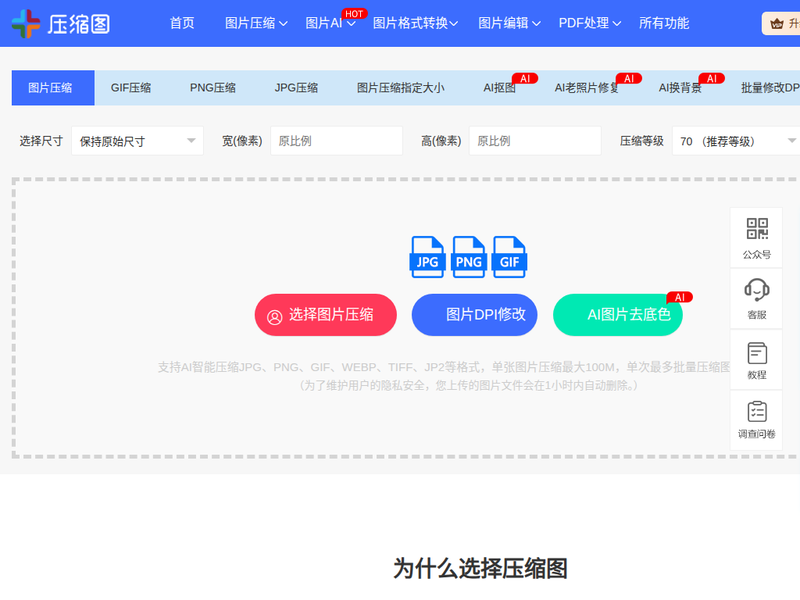
Task: Open the 调查问卷 survey icon
Action: click(x=757, y=412)
